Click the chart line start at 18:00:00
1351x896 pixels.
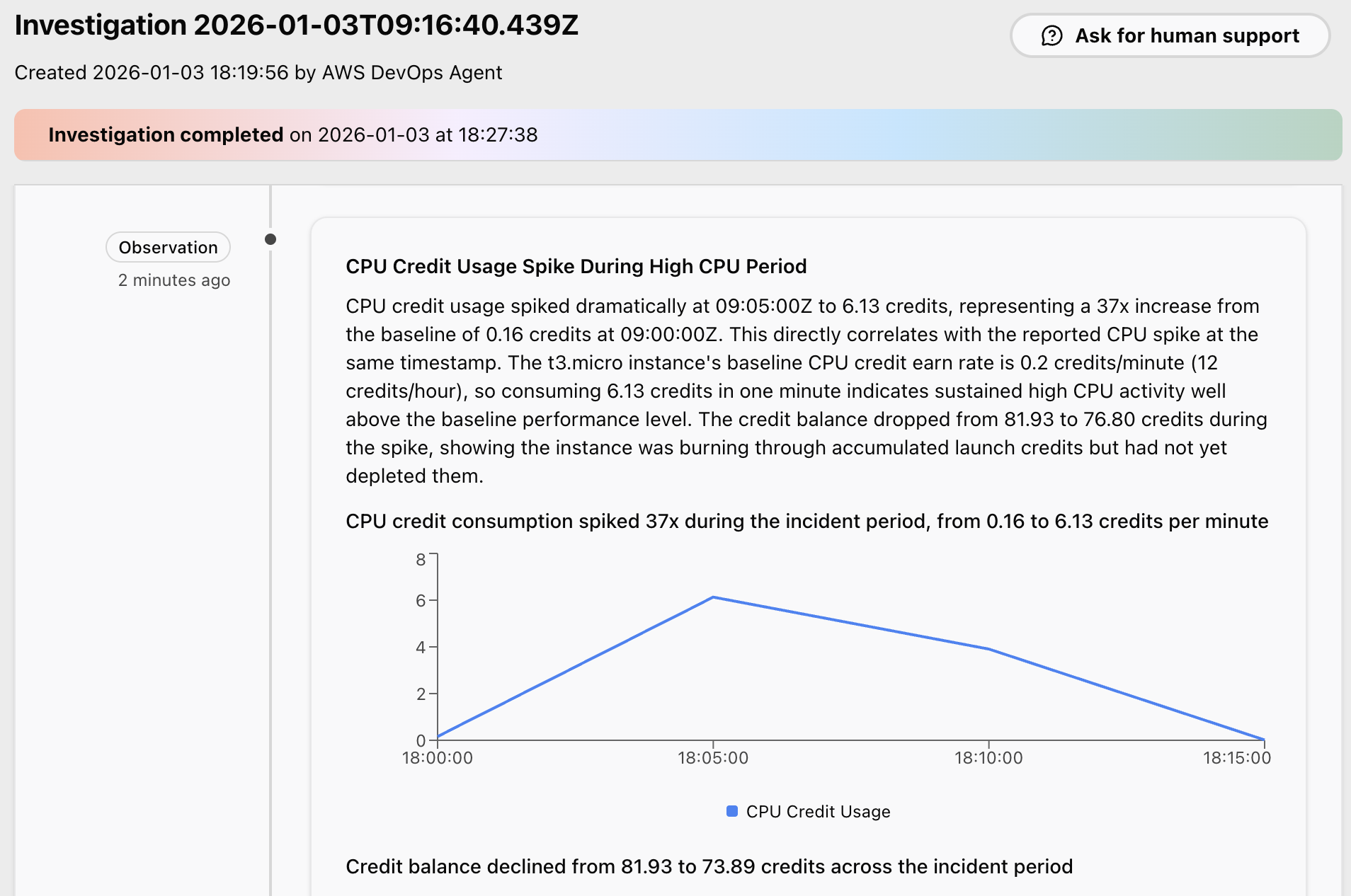438,737
